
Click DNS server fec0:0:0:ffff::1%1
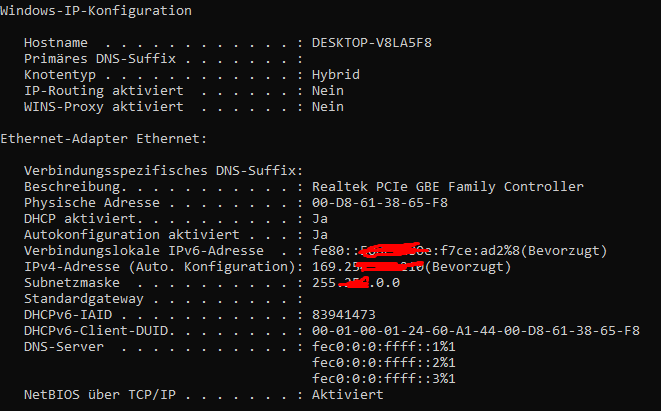click(384, 347)
